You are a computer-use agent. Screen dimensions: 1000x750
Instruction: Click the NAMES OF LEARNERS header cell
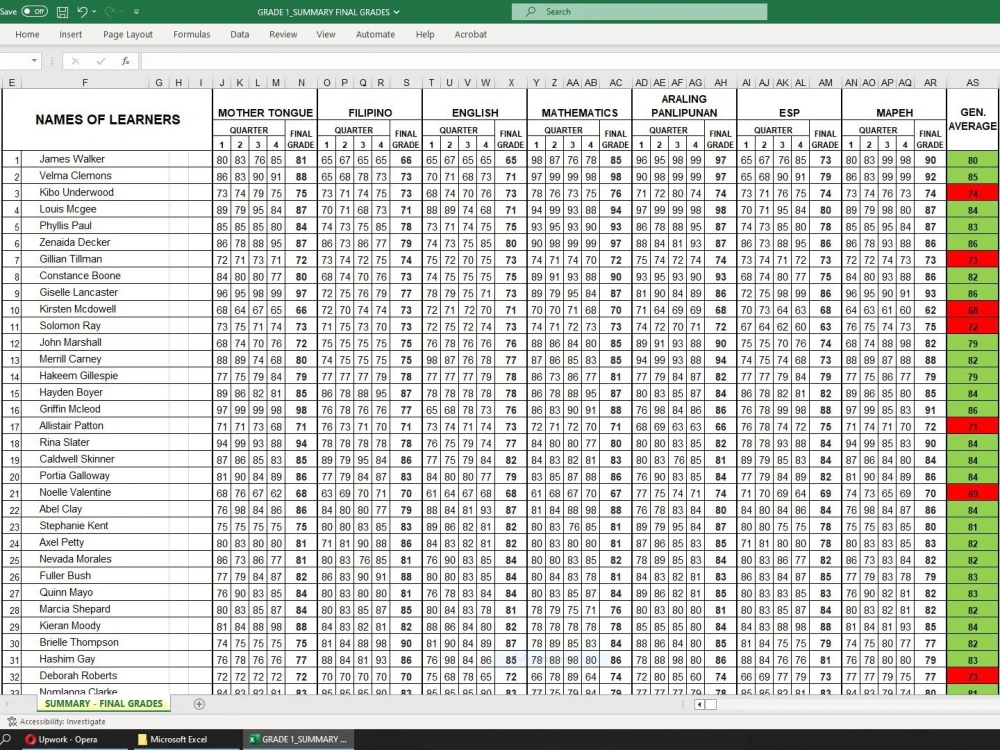click(107, 119)
